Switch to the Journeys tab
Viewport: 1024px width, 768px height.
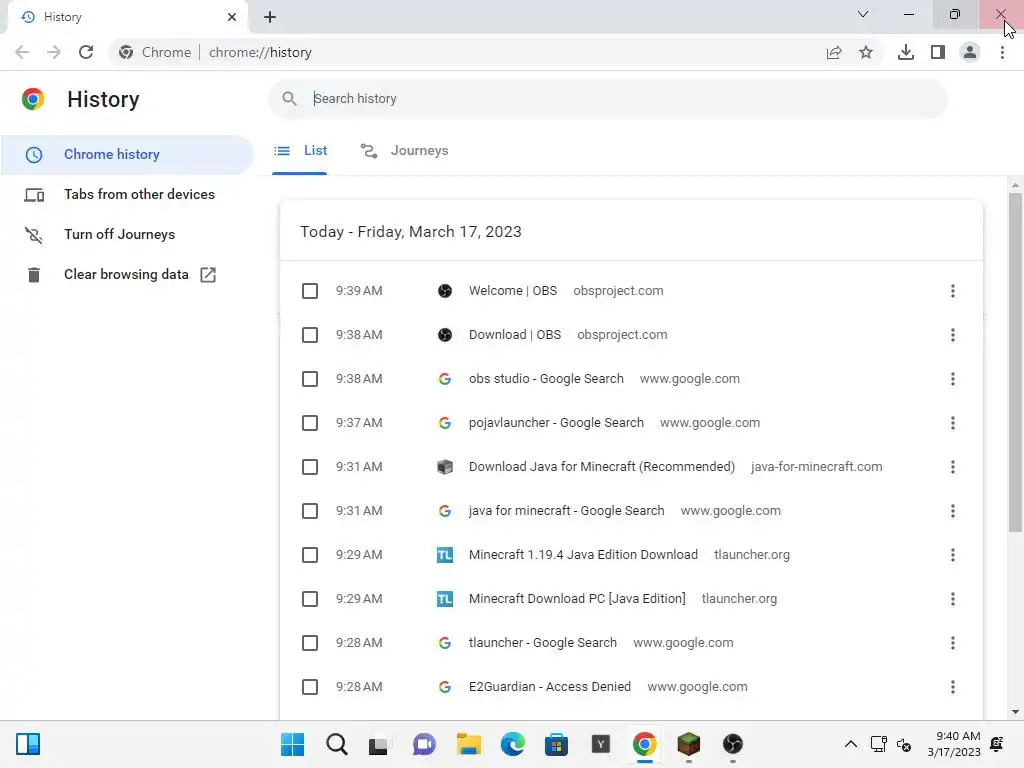pos(404,151)
